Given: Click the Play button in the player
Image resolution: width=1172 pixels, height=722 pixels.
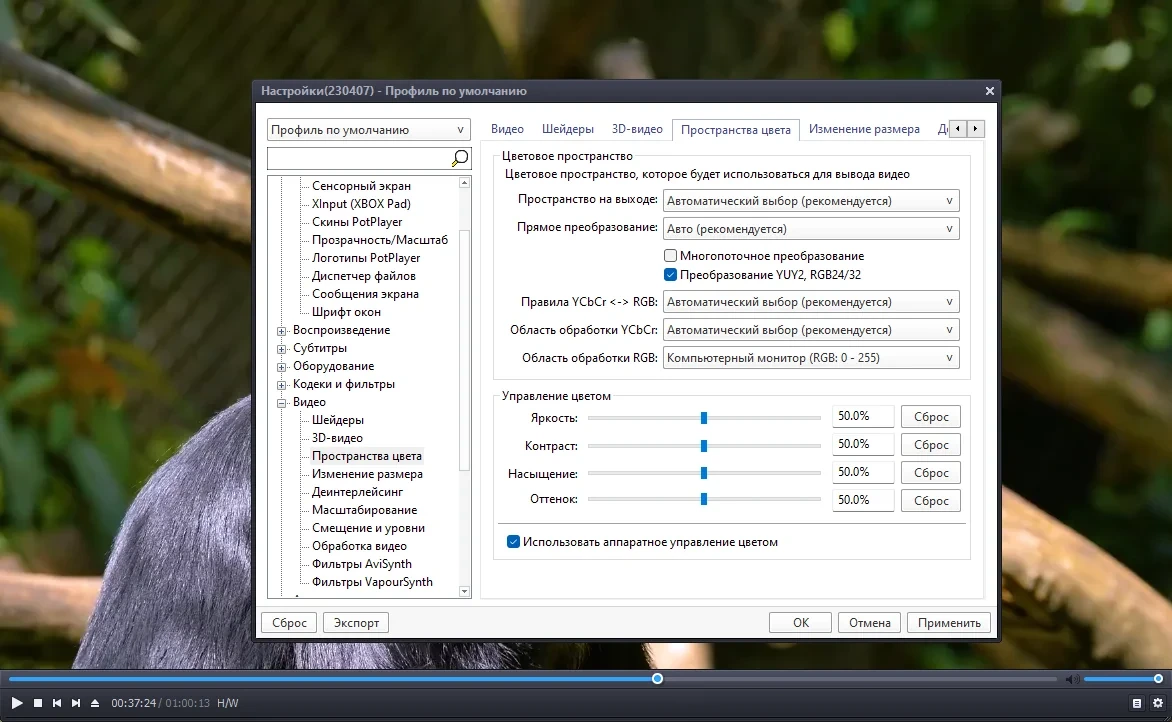Looking at the screenshot, I should (16, 703).
